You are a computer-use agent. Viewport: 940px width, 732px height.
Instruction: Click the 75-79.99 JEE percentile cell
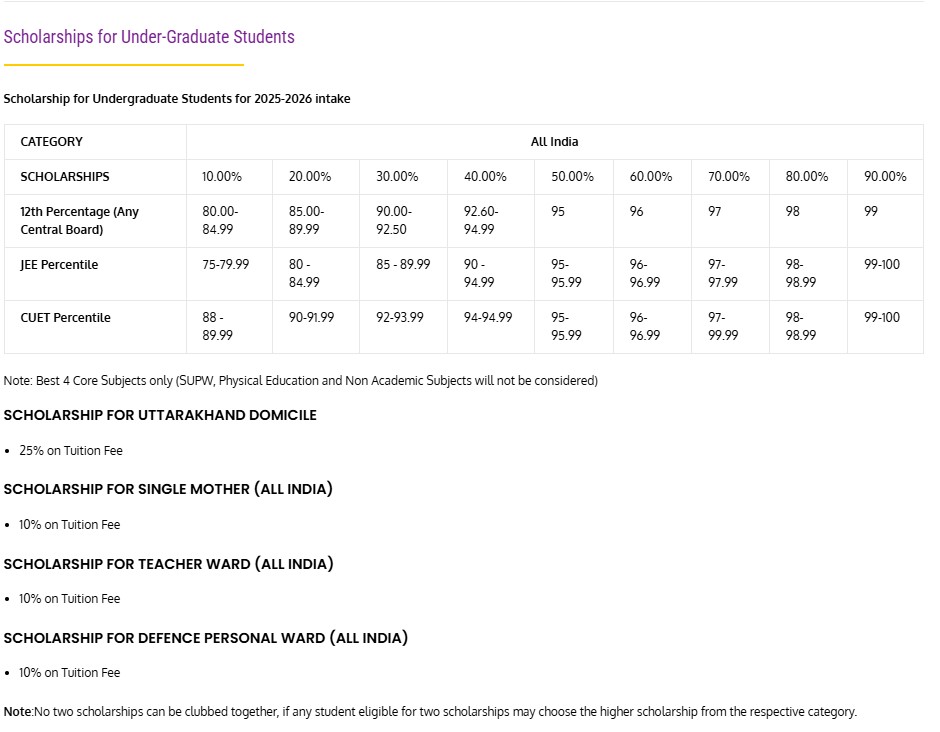click(230, 274)
